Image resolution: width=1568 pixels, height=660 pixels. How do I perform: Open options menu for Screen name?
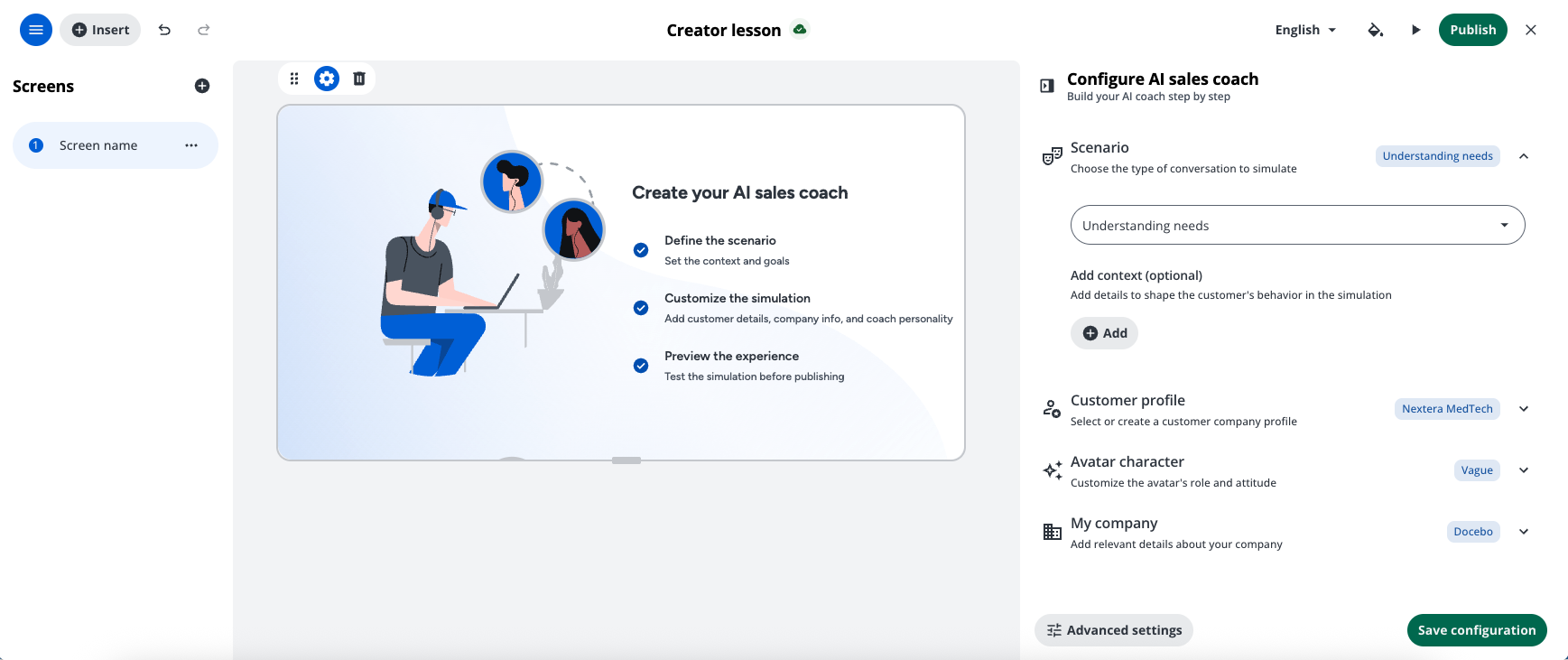[191, 145]
